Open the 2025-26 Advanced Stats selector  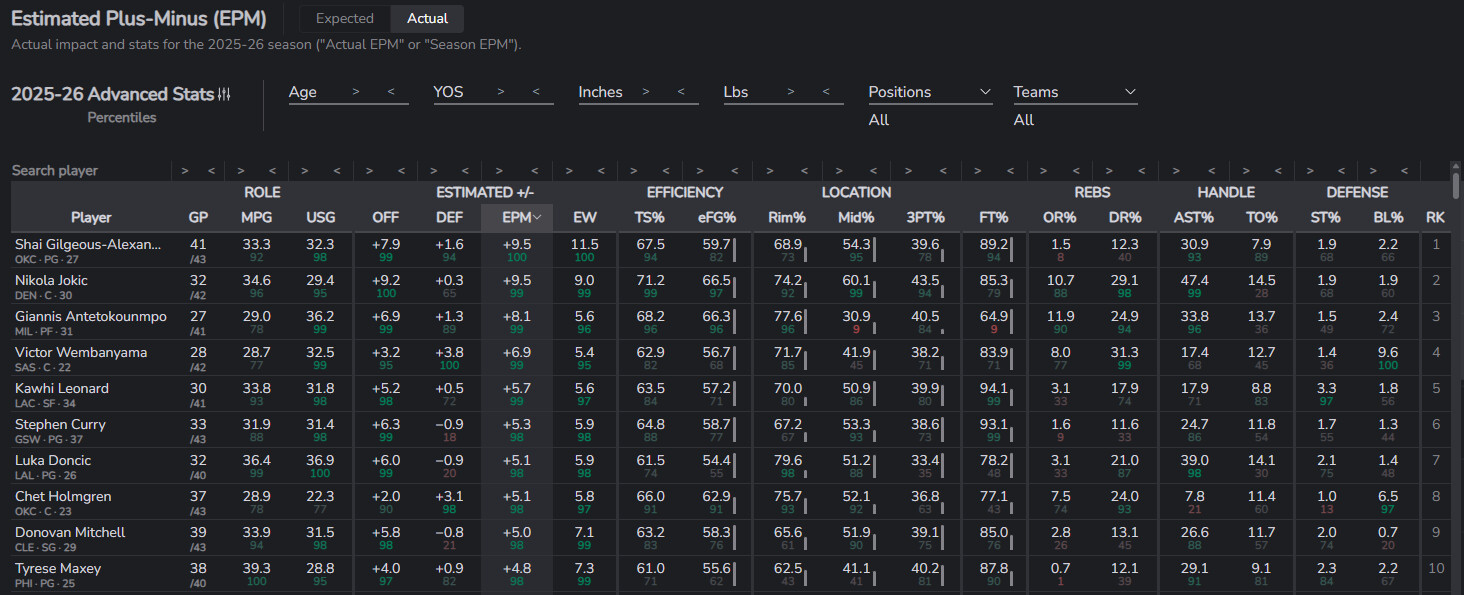112,94
